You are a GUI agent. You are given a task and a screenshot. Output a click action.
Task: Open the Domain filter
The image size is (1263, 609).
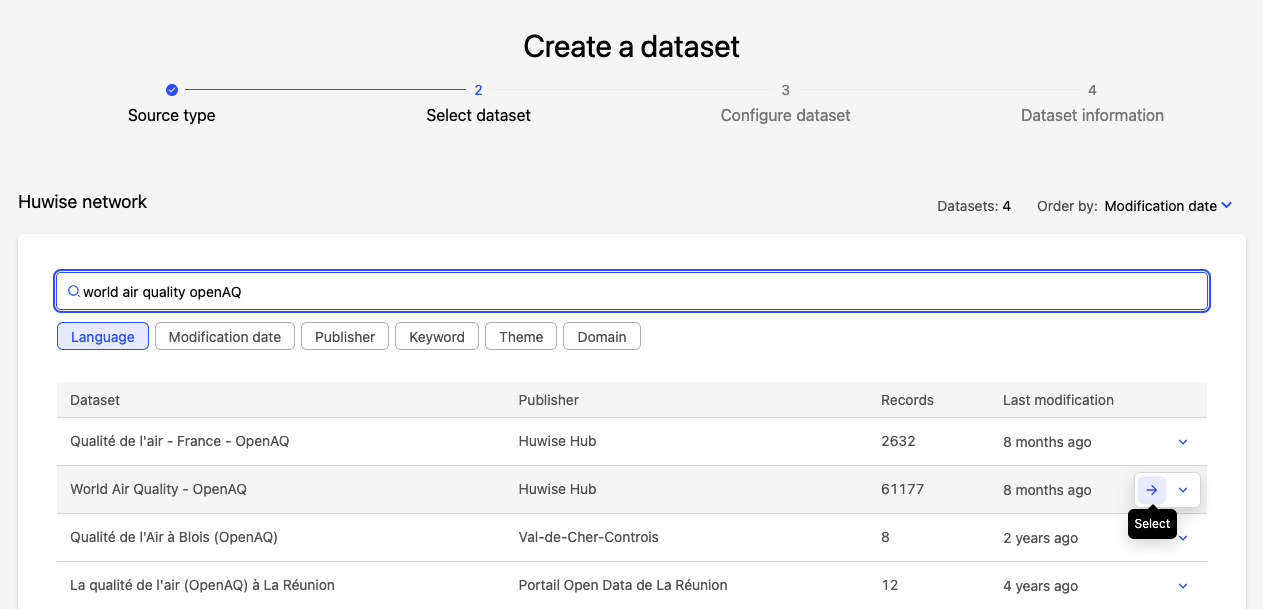coord(602,337)
